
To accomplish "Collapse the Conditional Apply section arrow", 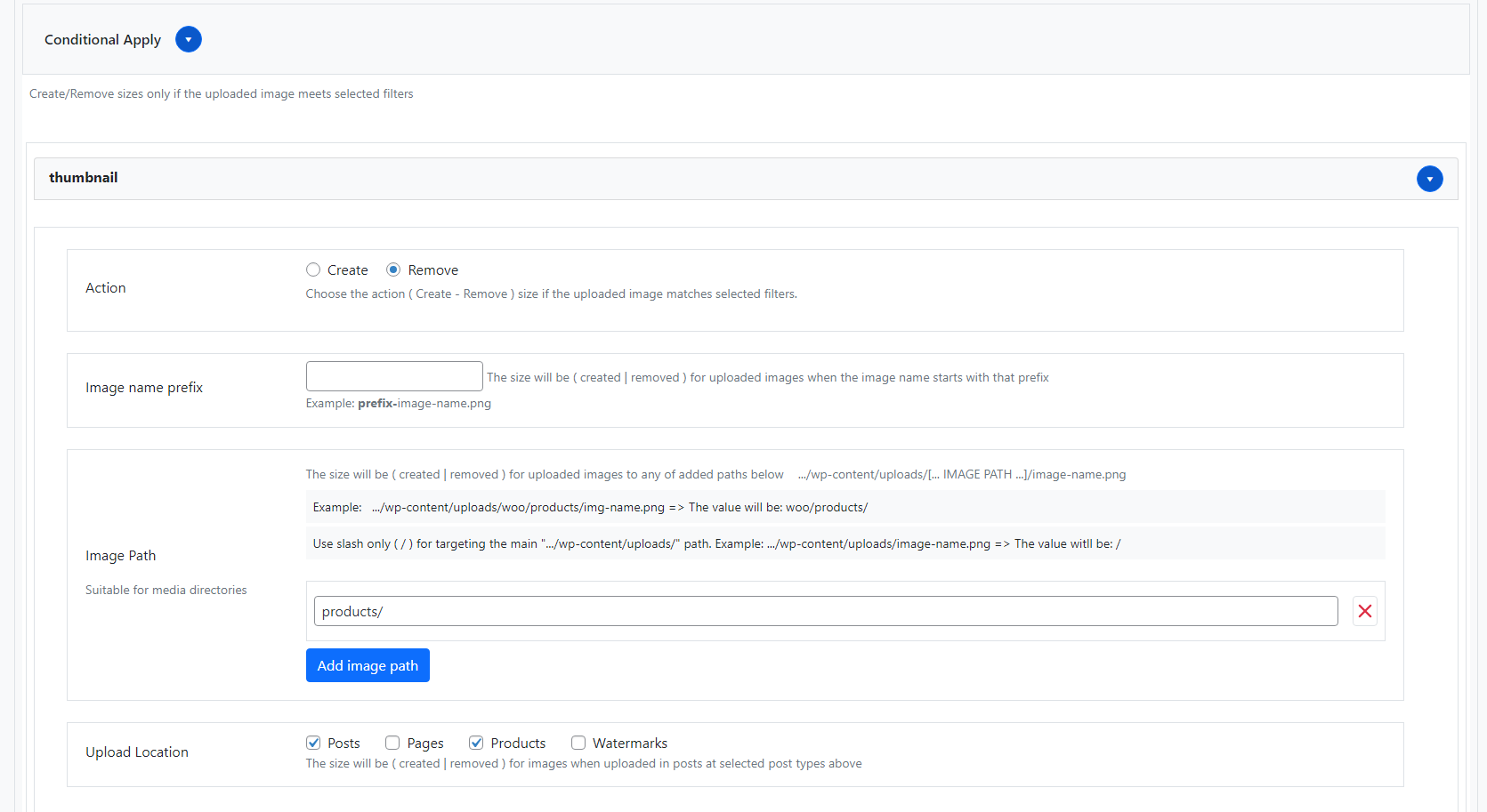I will 189,39.
